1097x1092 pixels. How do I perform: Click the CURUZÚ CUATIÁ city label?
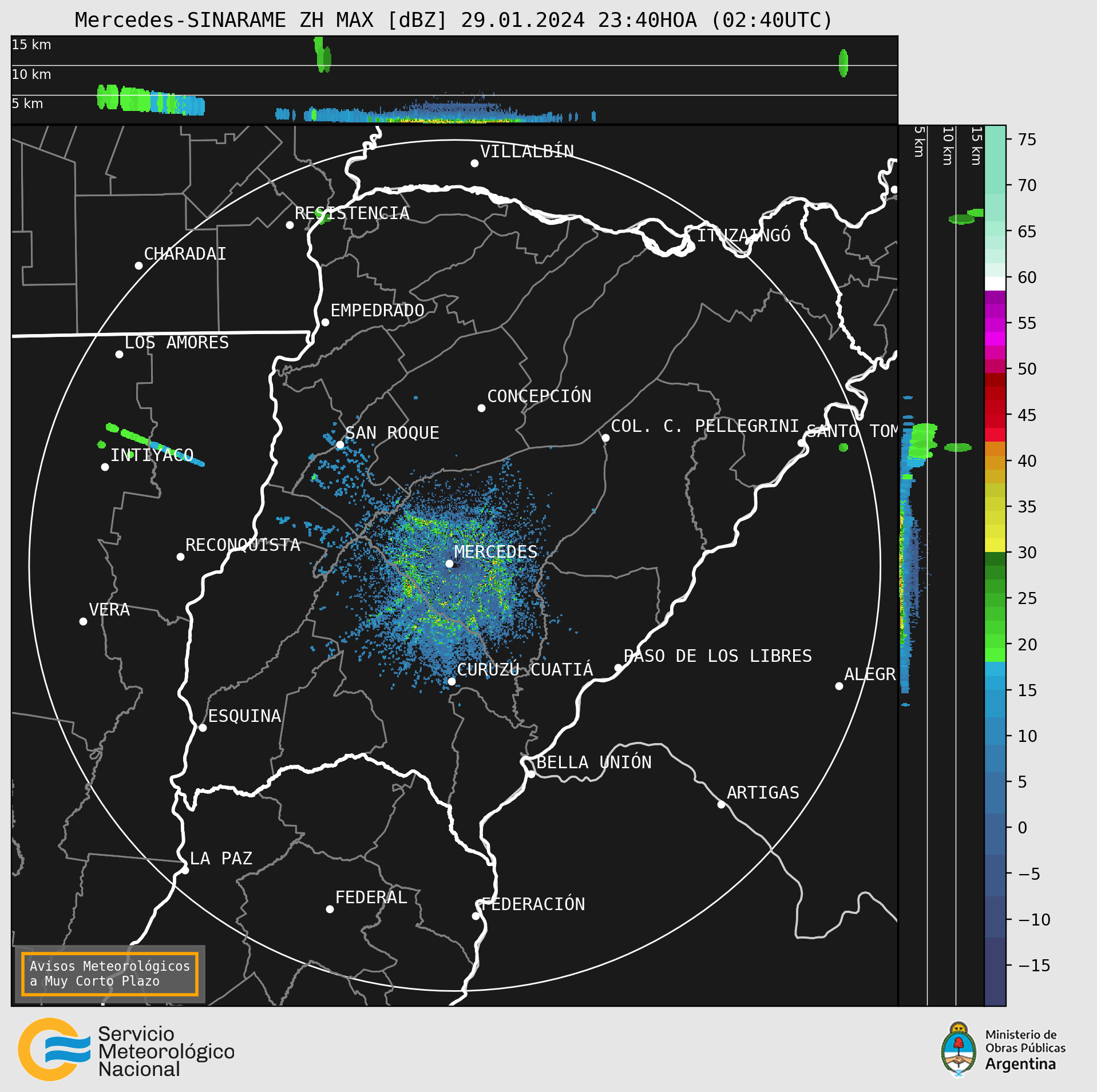[525, 670]
